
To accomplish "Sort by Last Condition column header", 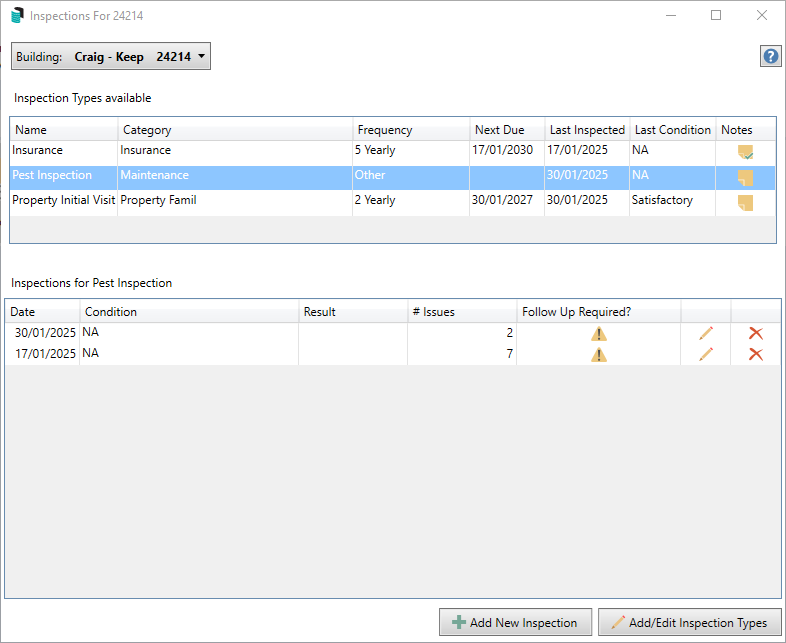I will [x=673, y=130].
